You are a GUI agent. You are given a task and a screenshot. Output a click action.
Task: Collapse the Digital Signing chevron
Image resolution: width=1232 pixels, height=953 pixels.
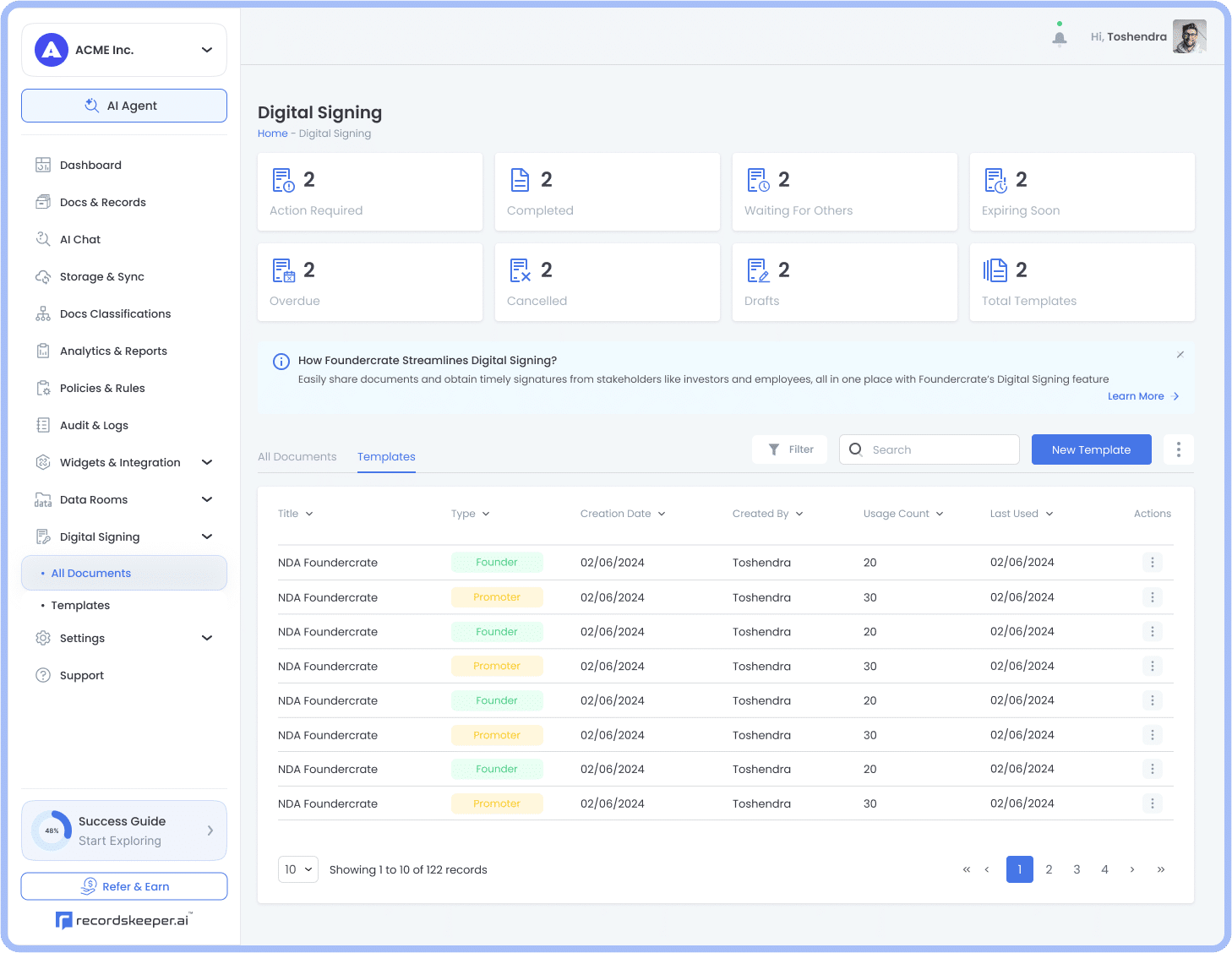[x=207, y=536]
